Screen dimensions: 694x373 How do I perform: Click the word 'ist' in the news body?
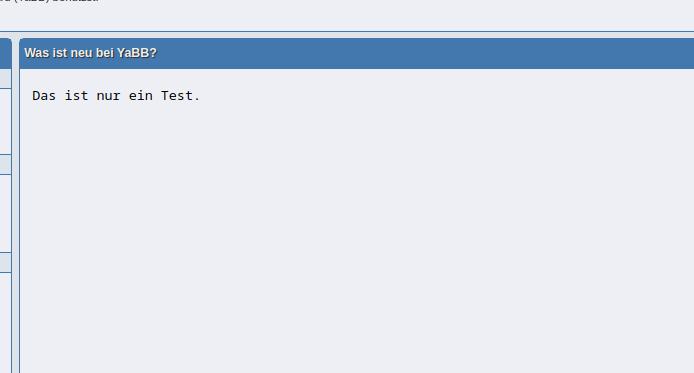77,96
